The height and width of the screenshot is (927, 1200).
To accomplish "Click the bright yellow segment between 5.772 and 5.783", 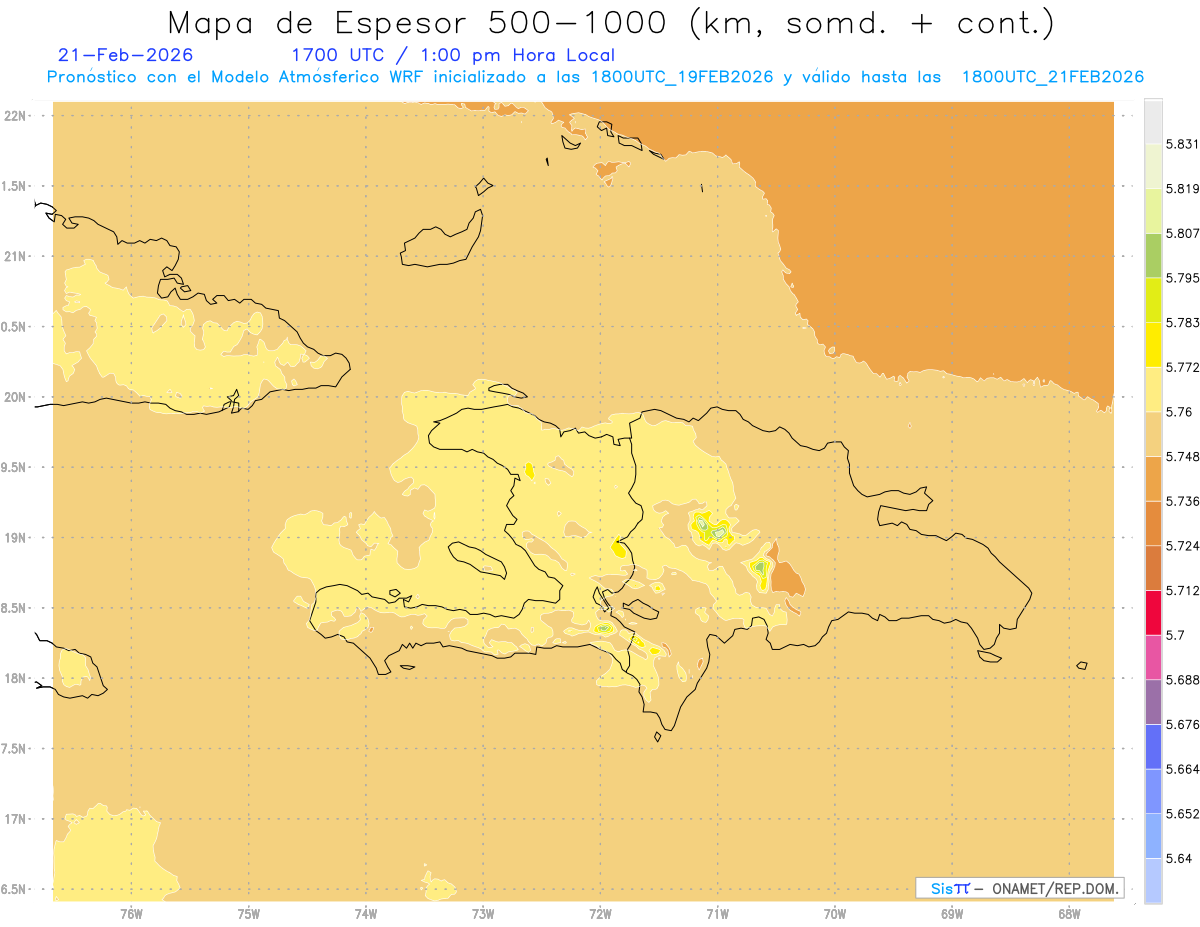I will [x=1153, y=344].
